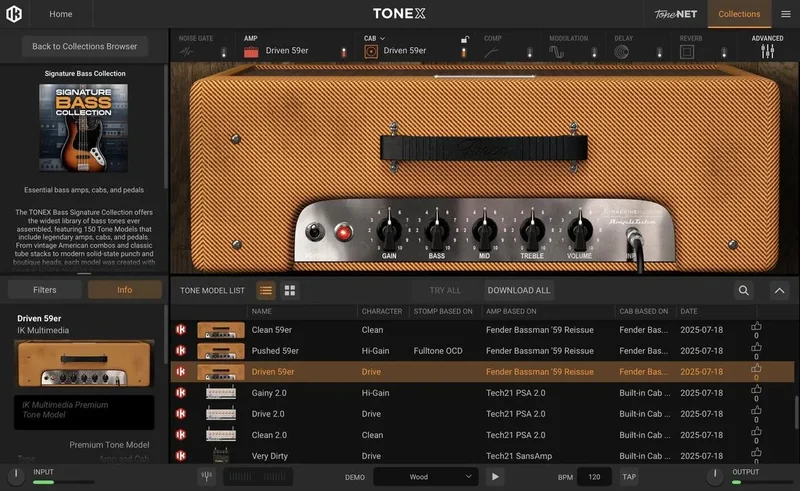Click the BPM 120 field
Screen dimensions: 800x491
coord(594,477)
